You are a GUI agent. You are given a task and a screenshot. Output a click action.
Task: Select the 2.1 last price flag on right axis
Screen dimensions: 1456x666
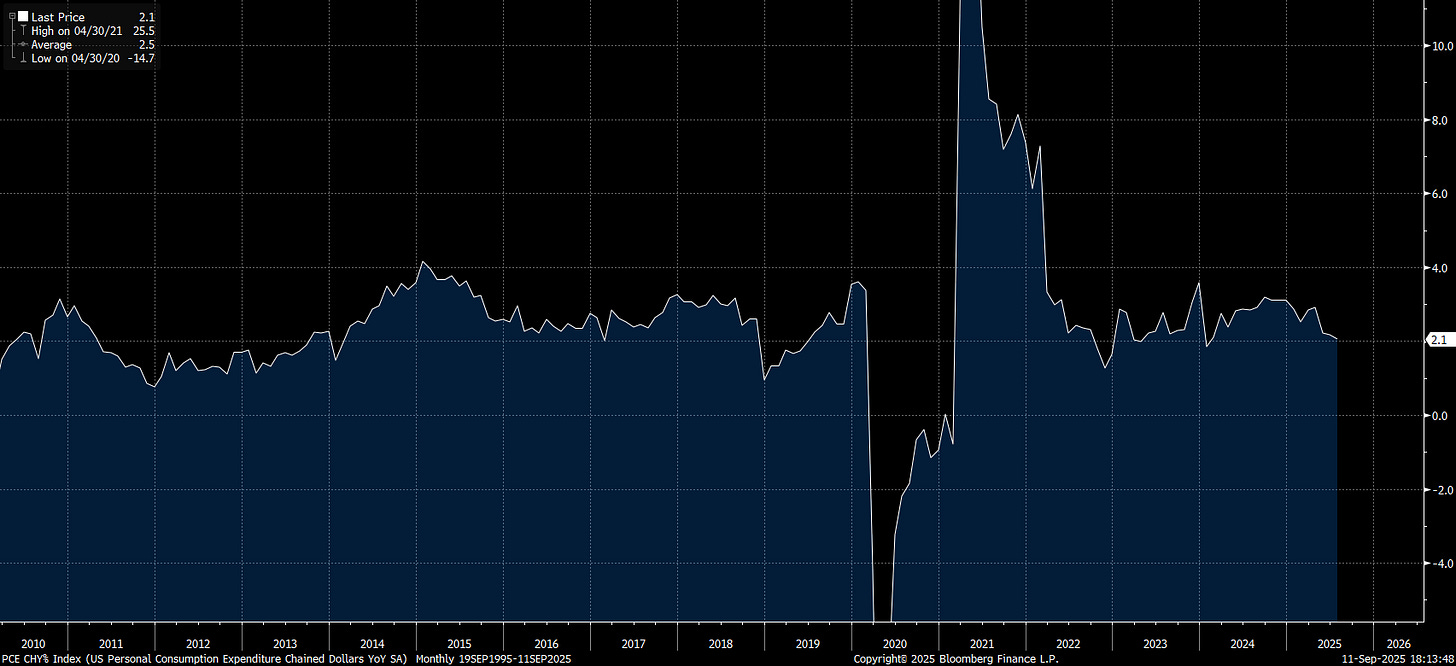[1440, 340]
